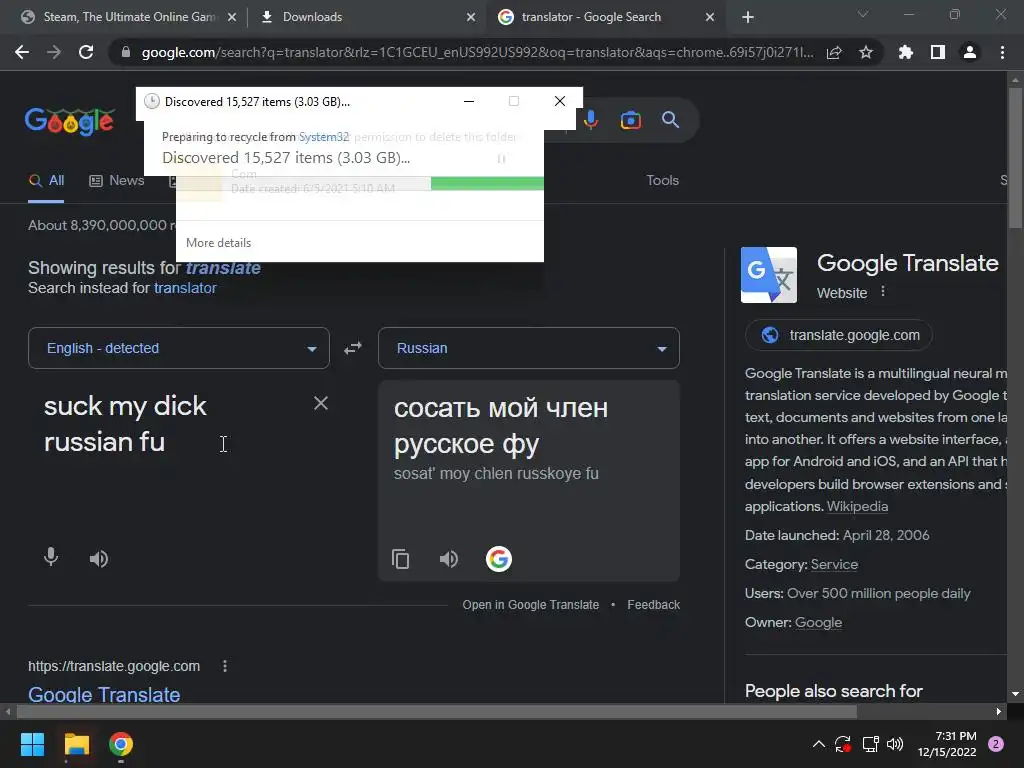
Task: Go to Google home via logo
Action: coord(69,121)
